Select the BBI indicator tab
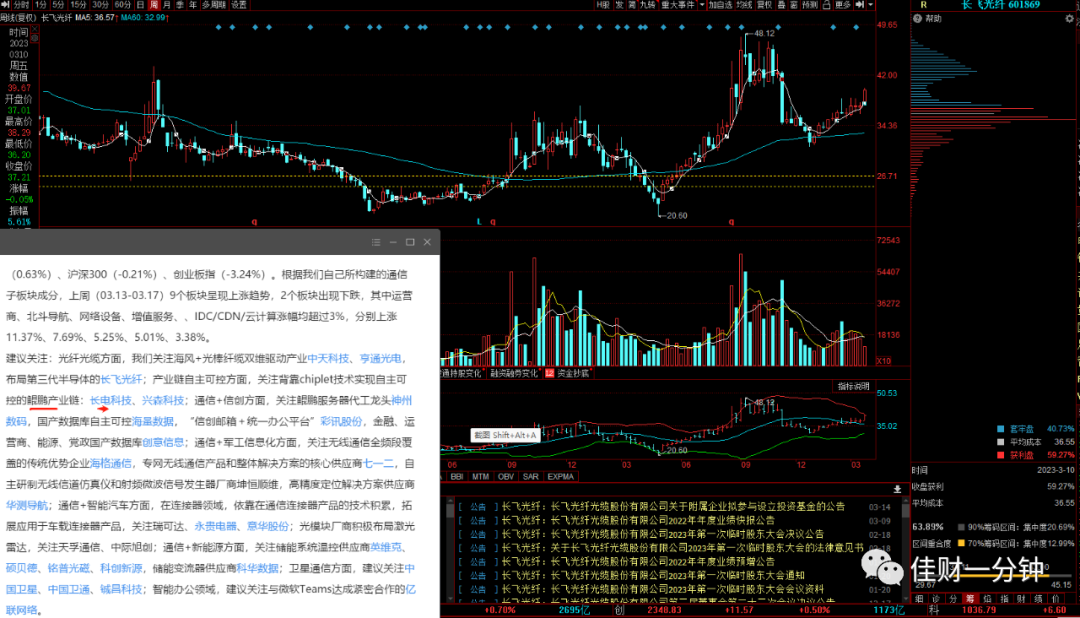The height and width of the screenshot is (618, 1080). click(457, 476)
